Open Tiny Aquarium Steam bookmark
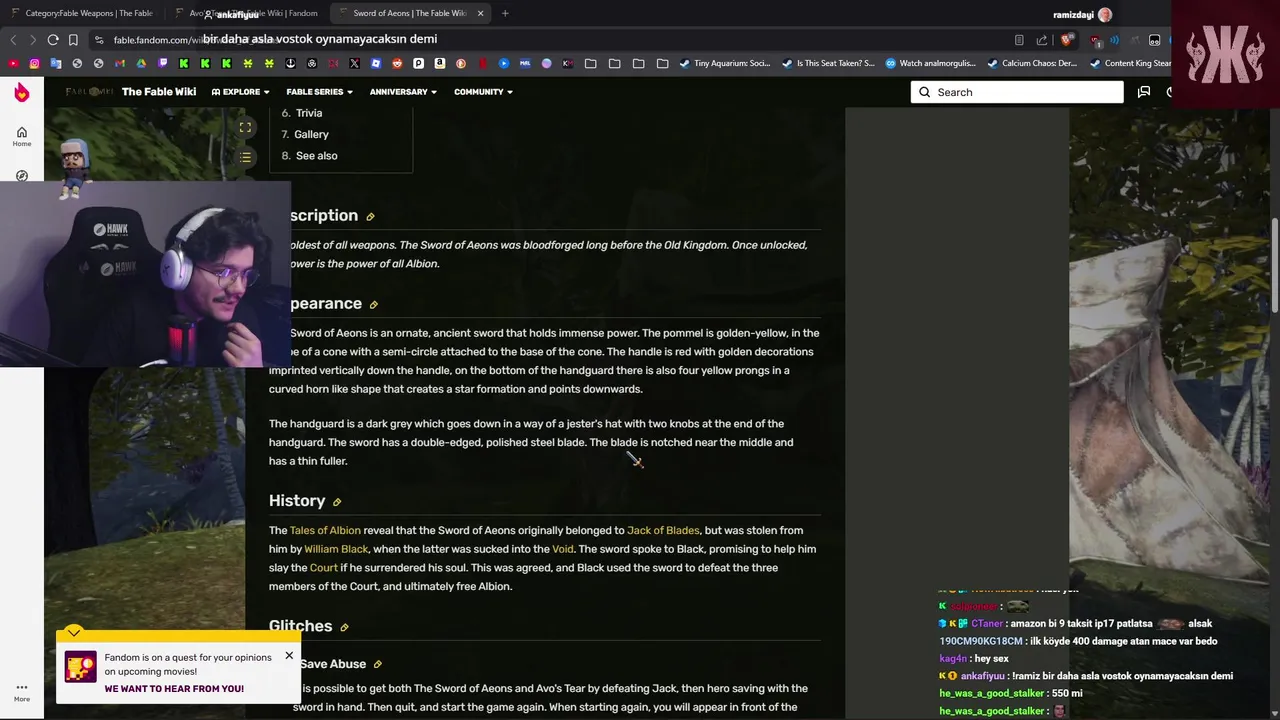 coord(724,63)
